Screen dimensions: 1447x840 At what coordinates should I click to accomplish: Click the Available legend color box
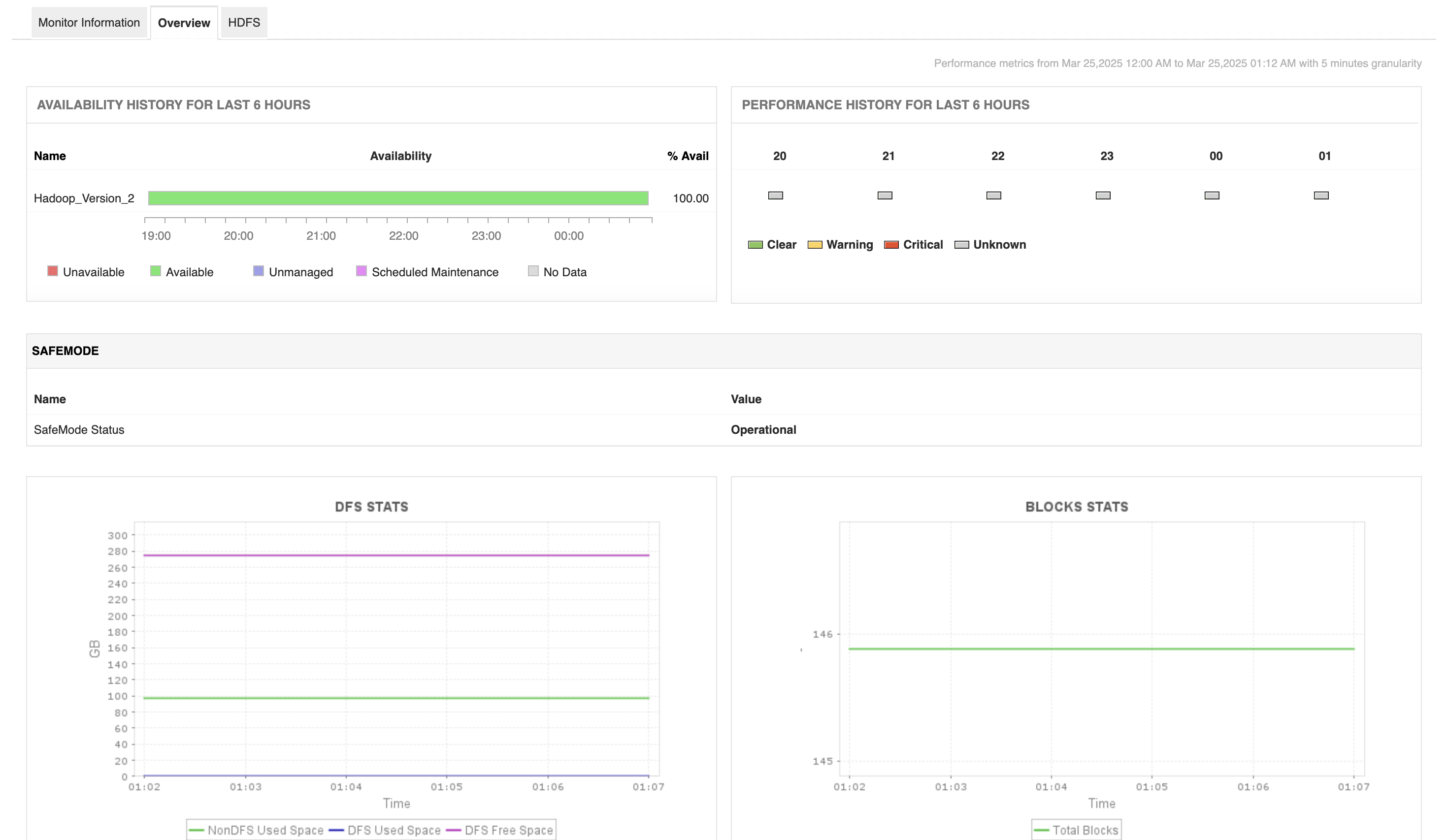tap(154, 272)
